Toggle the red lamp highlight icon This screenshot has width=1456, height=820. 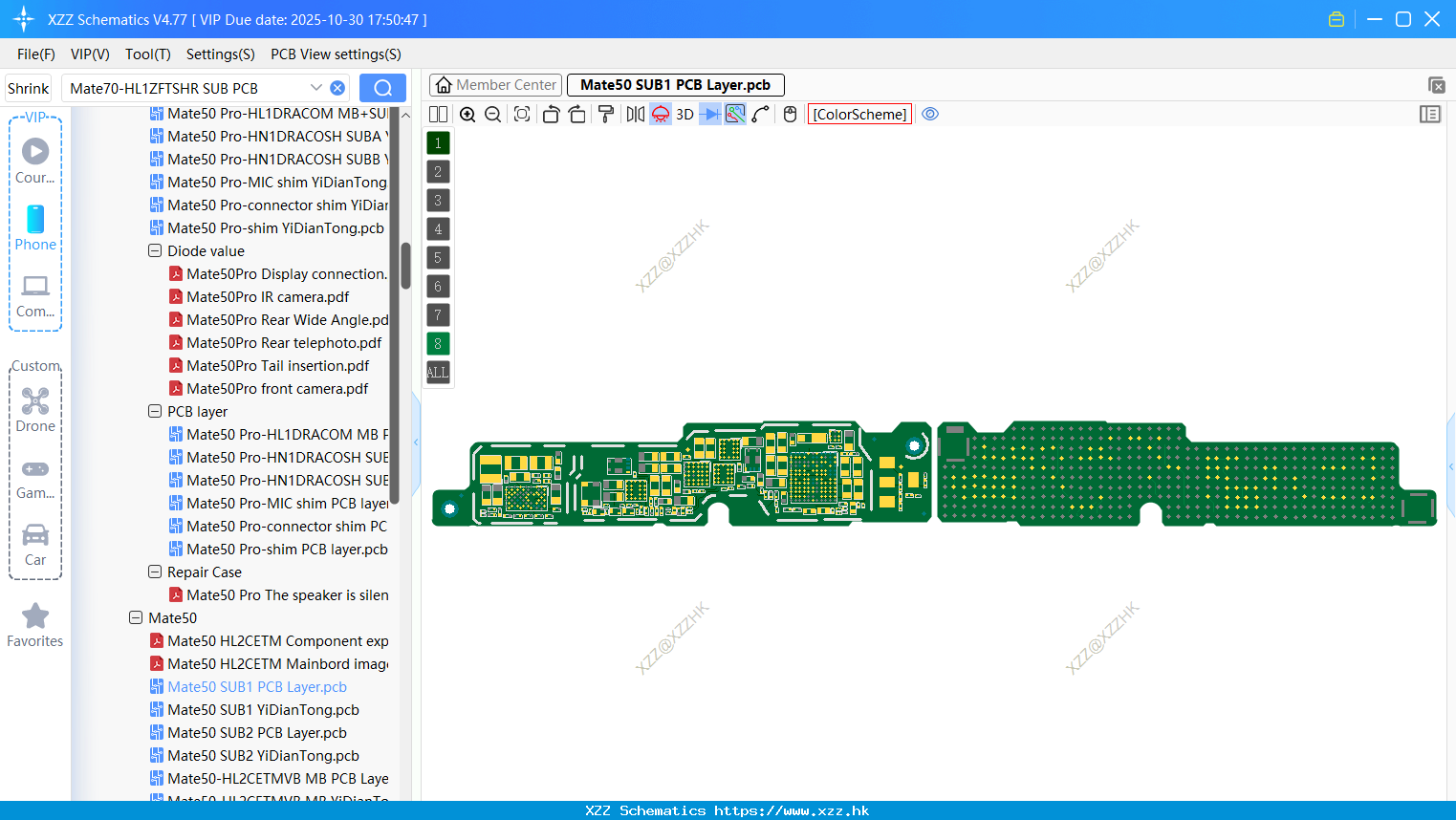pyautogui.click(x=661, y=115)
